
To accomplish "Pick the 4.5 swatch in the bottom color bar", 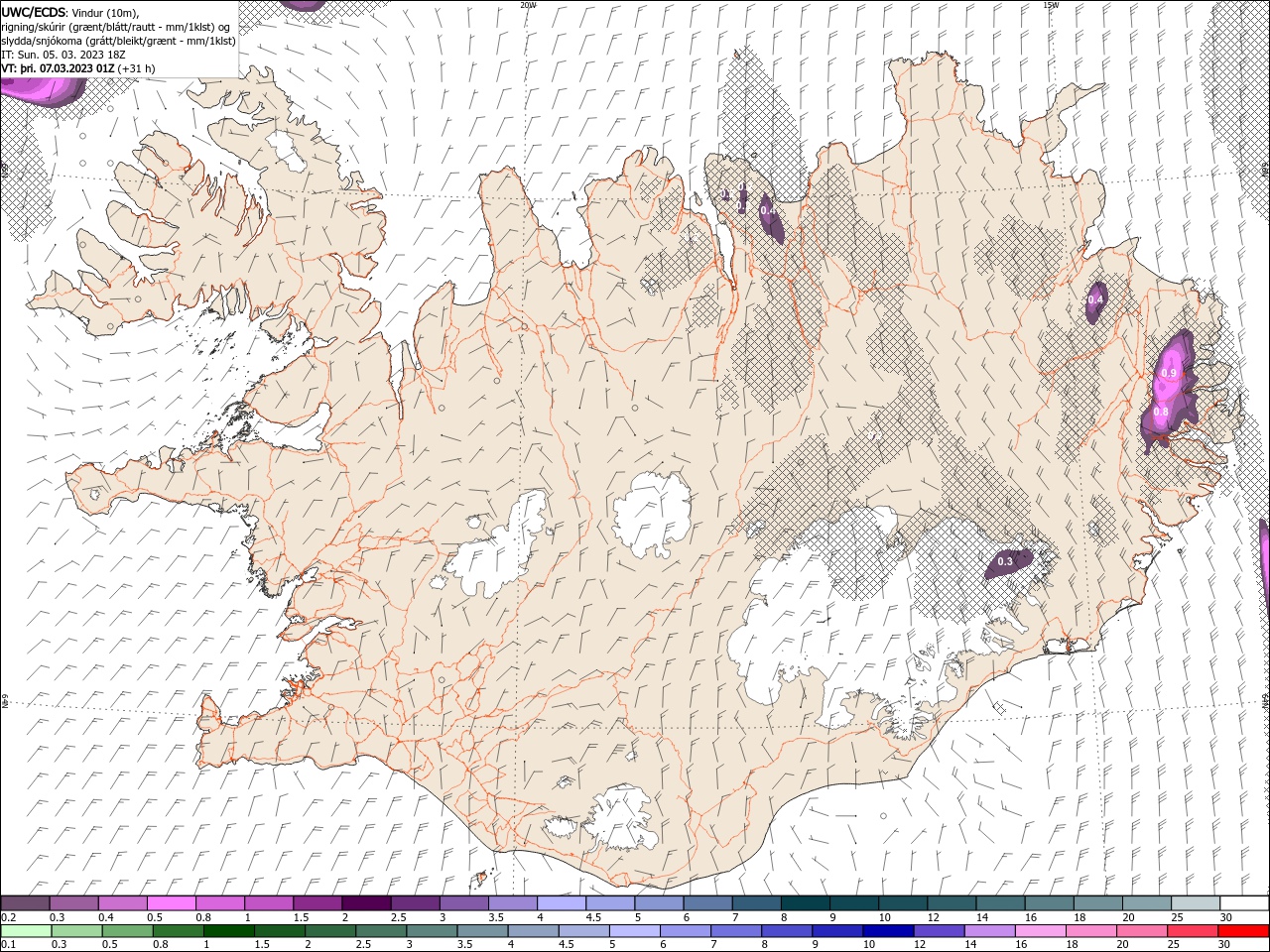I will tap(584, 930).
